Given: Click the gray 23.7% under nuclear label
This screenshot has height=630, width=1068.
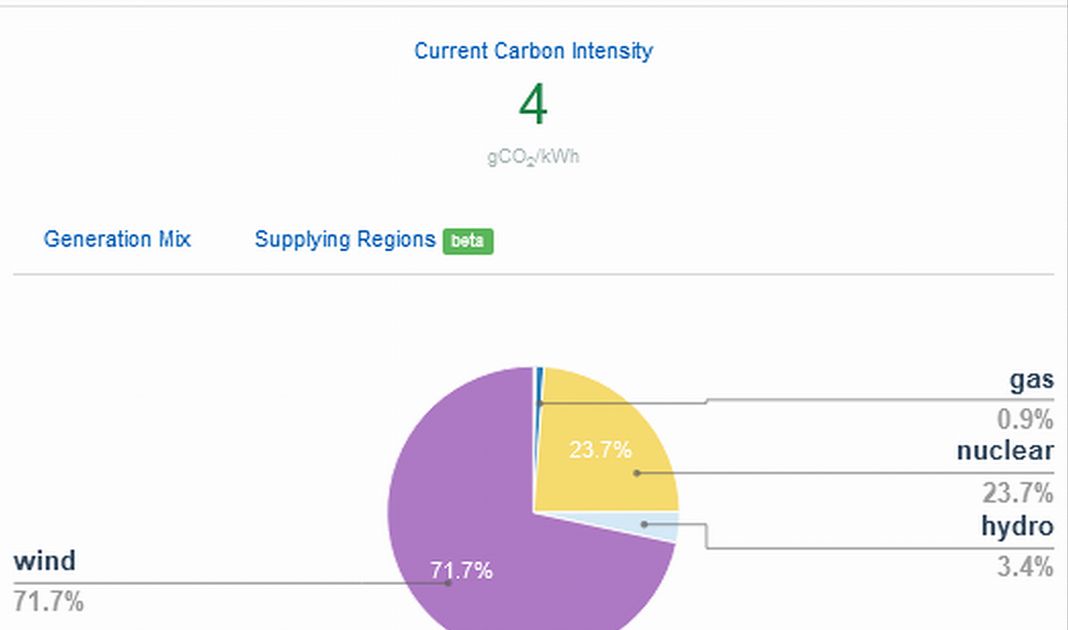Looking at the screenshot, I should [1018, 493].
